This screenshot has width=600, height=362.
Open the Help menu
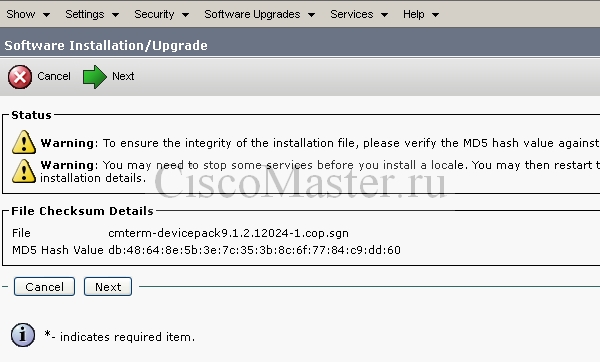[x=414, y=14]
